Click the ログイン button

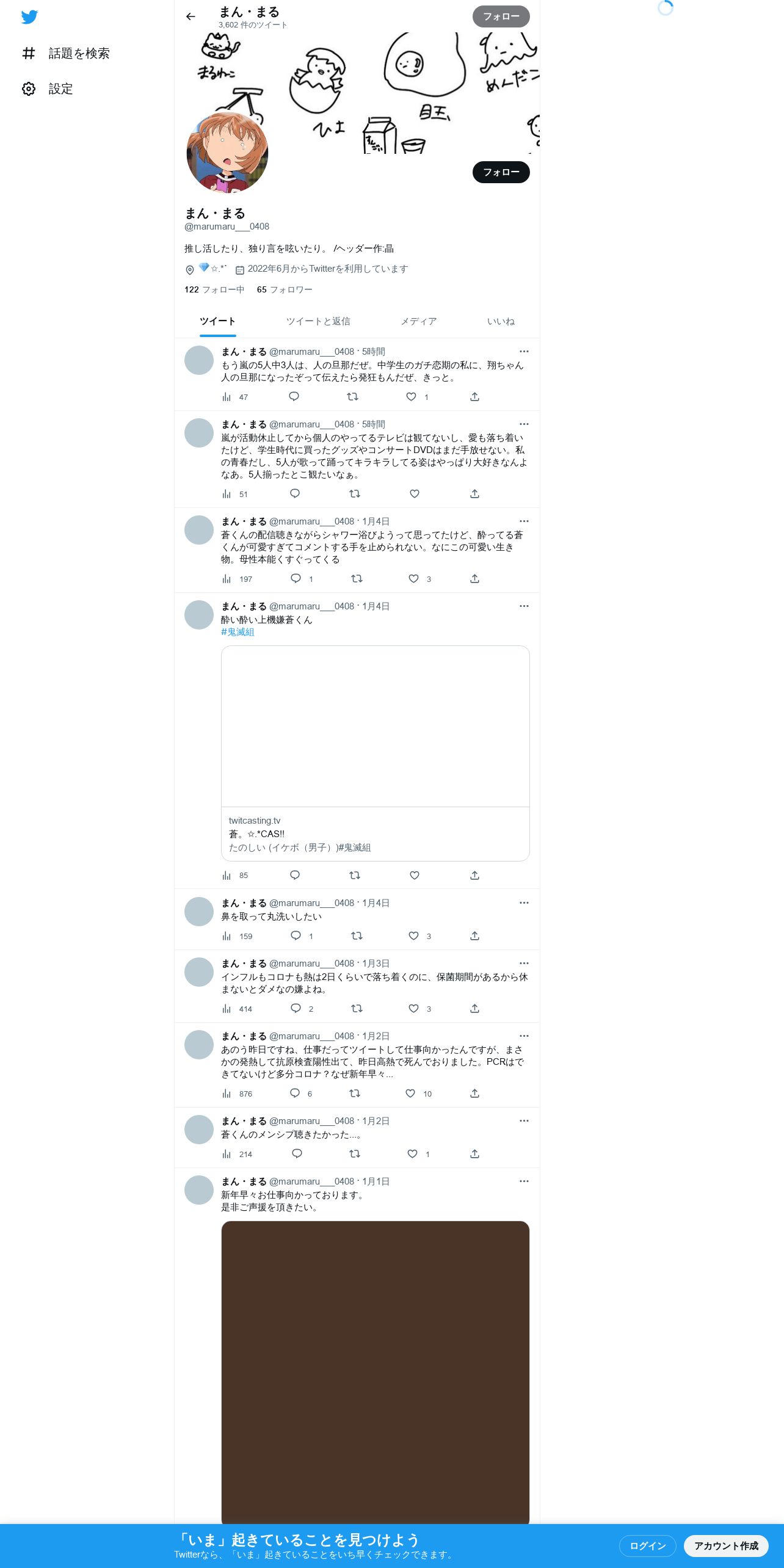648,1546
